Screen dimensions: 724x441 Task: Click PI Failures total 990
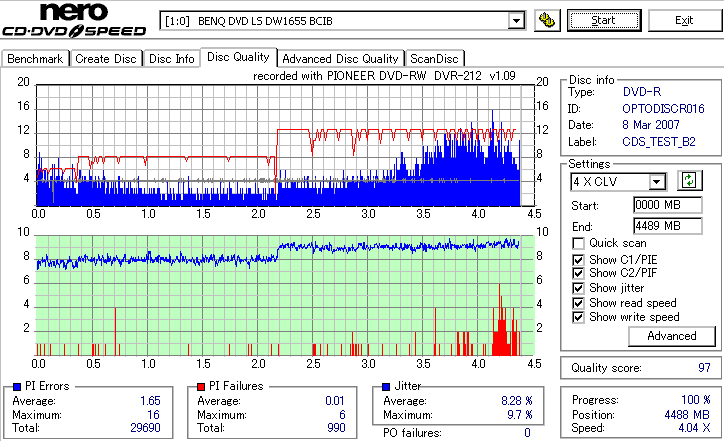(x=336, y=428)
